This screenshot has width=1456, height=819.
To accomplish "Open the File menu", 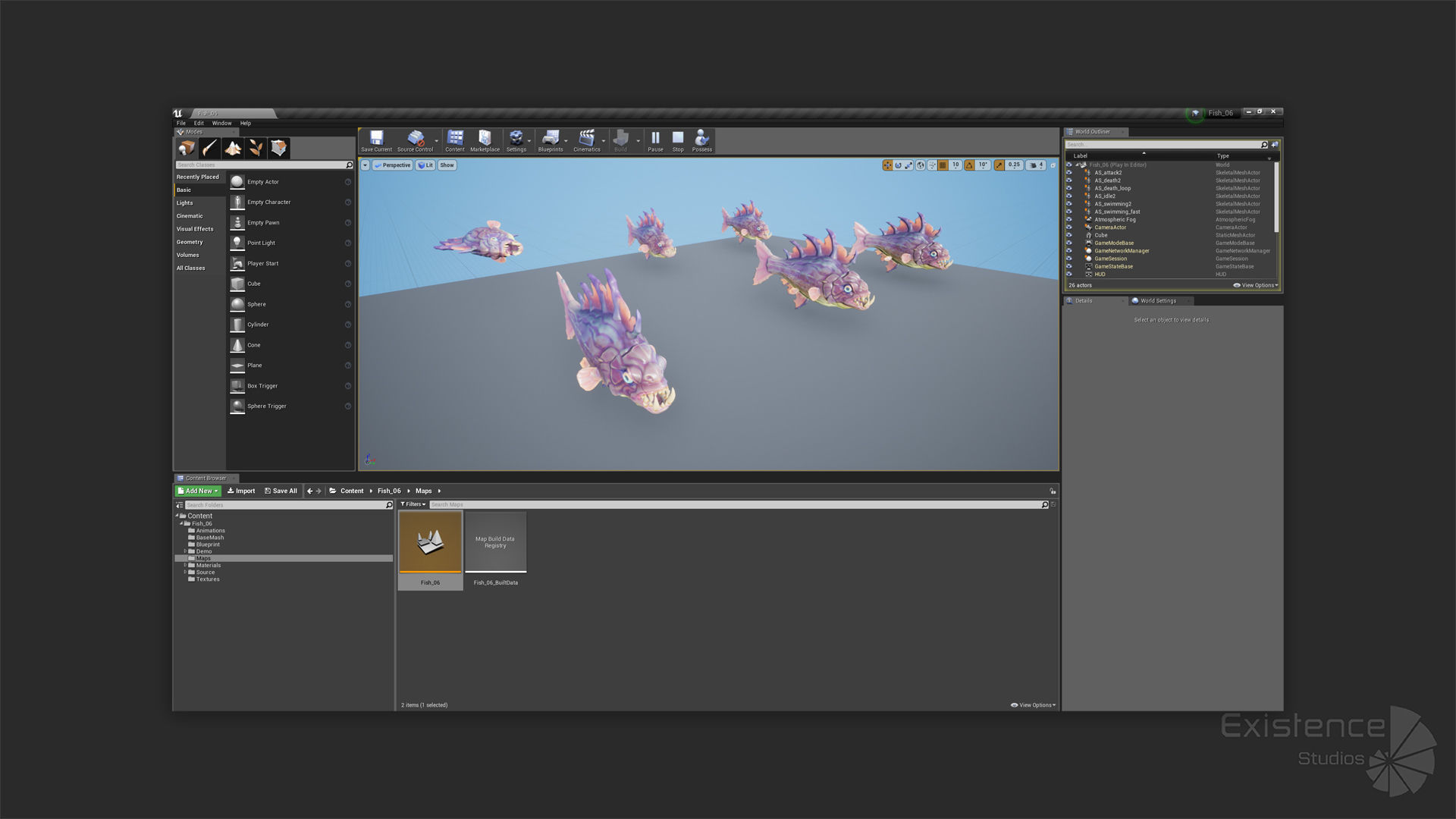I will pos(181,123).
